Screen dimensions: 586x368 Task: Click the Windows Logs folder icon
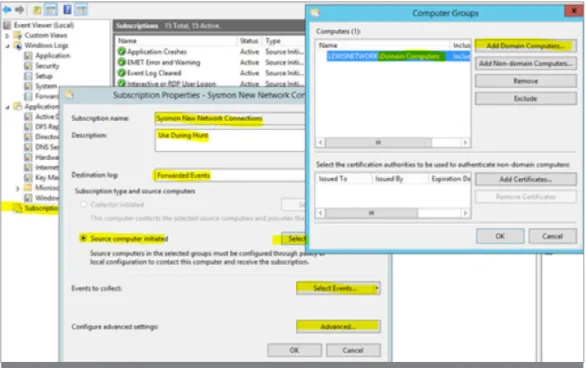18,46
